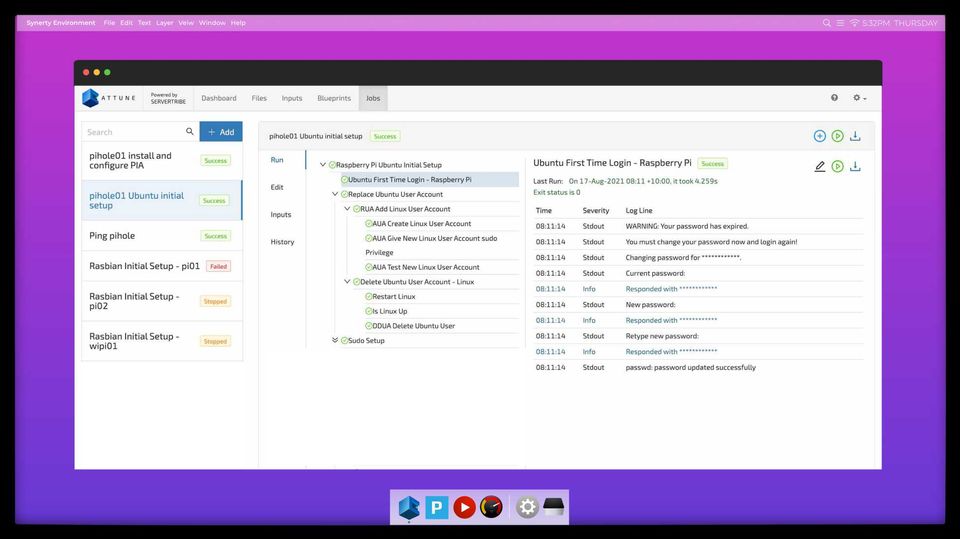Viewport: 960px width, 539px height.
Task: Switch to the Edit side tab
Action: point(277,187)
